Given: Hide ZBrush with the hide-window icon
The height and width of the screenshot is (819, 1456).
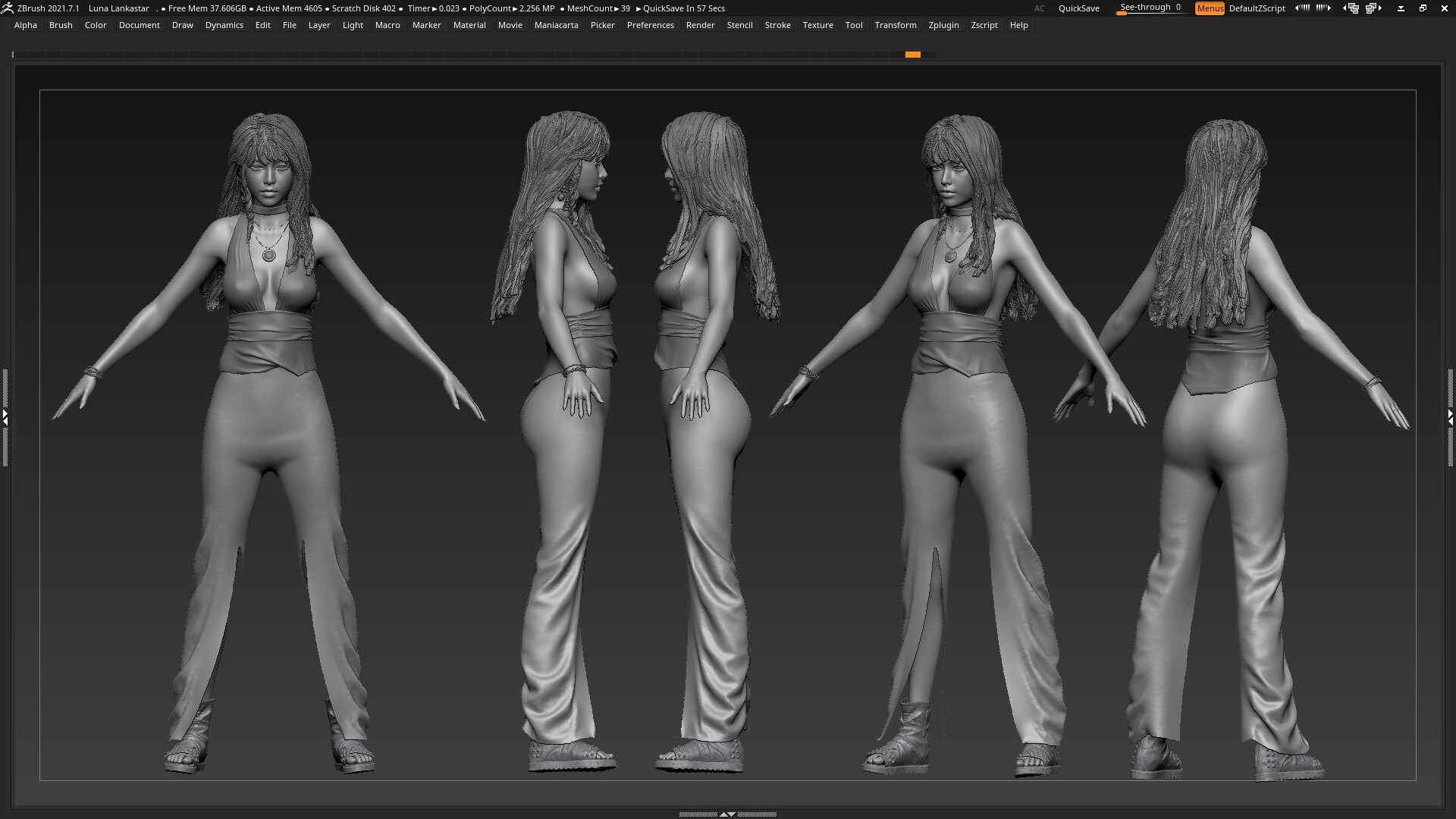Looking at the screenshot, I should click(x=1401, y=8).
